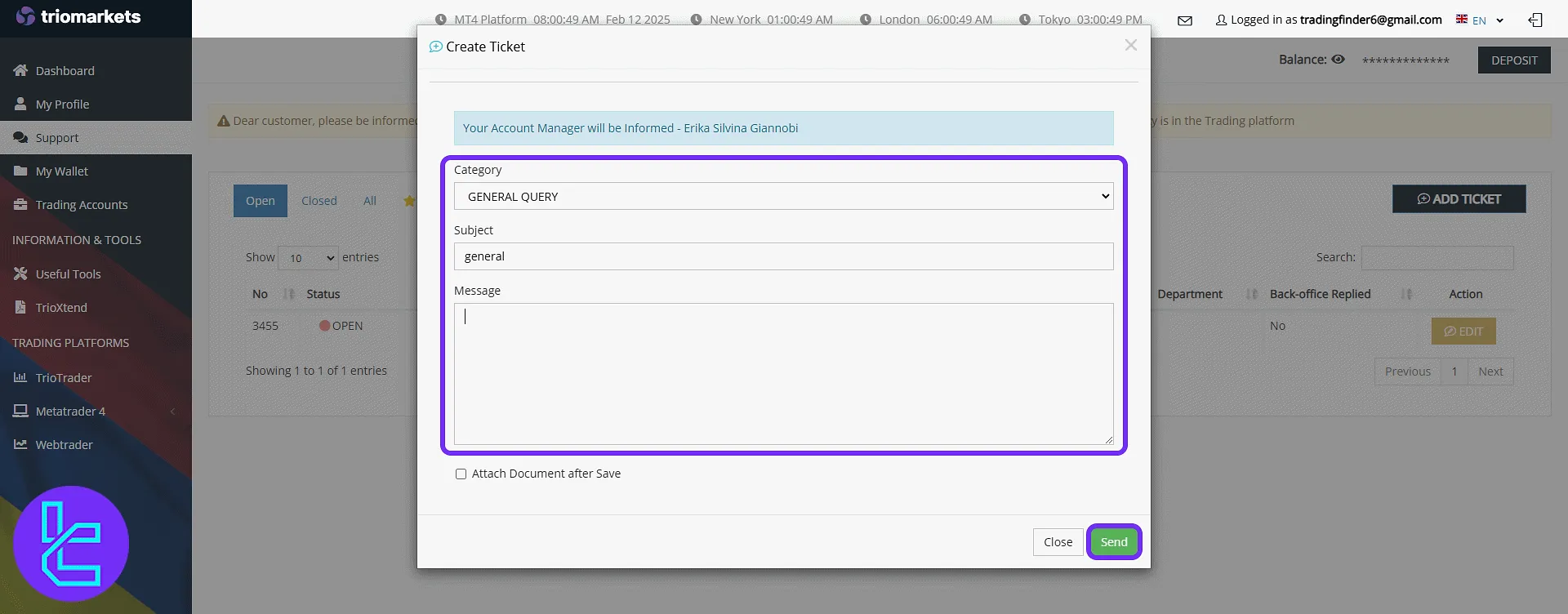Click the Subject input field
Screen dimensions: 1568x614
point(784,256)
